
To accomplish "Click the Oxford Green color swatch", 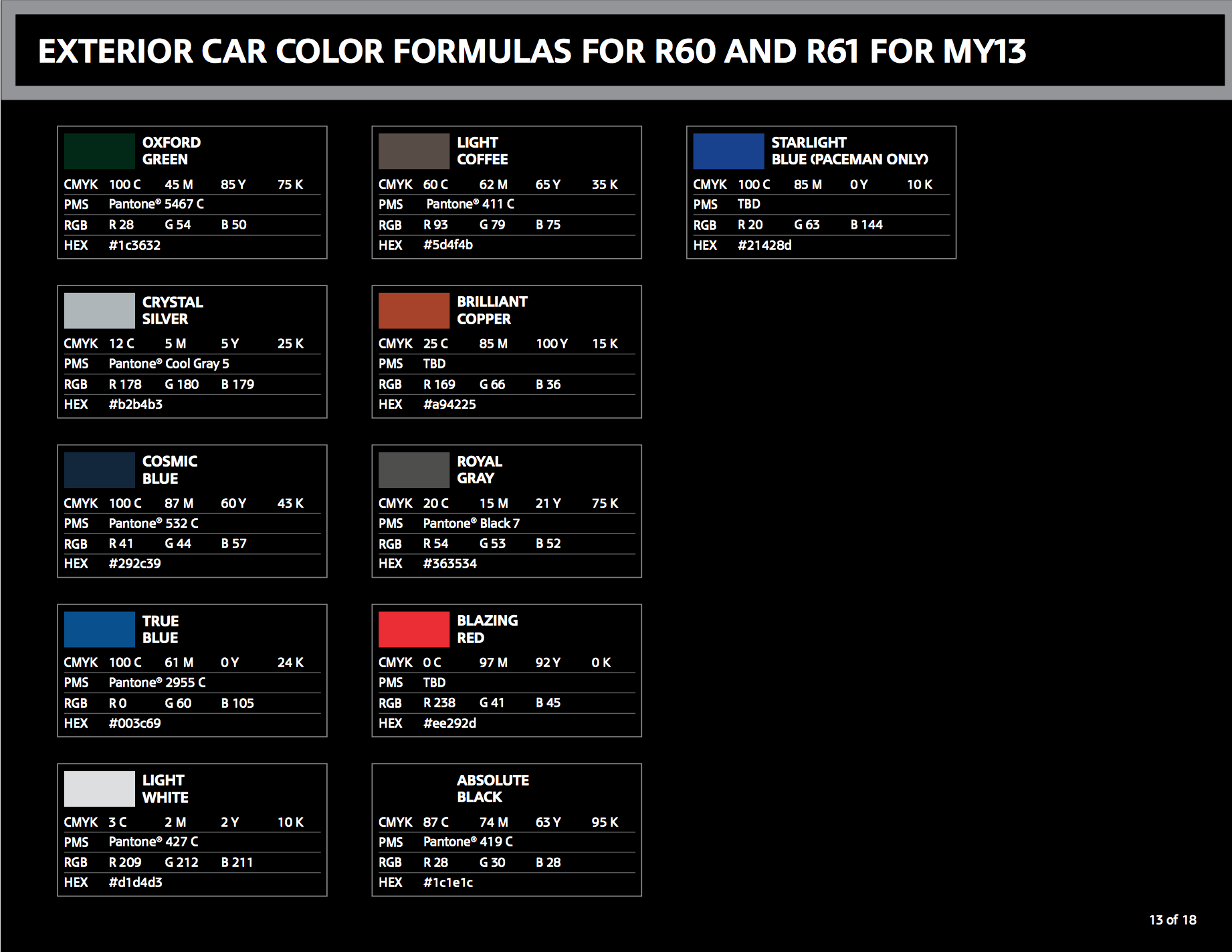I will pos(99,151).
